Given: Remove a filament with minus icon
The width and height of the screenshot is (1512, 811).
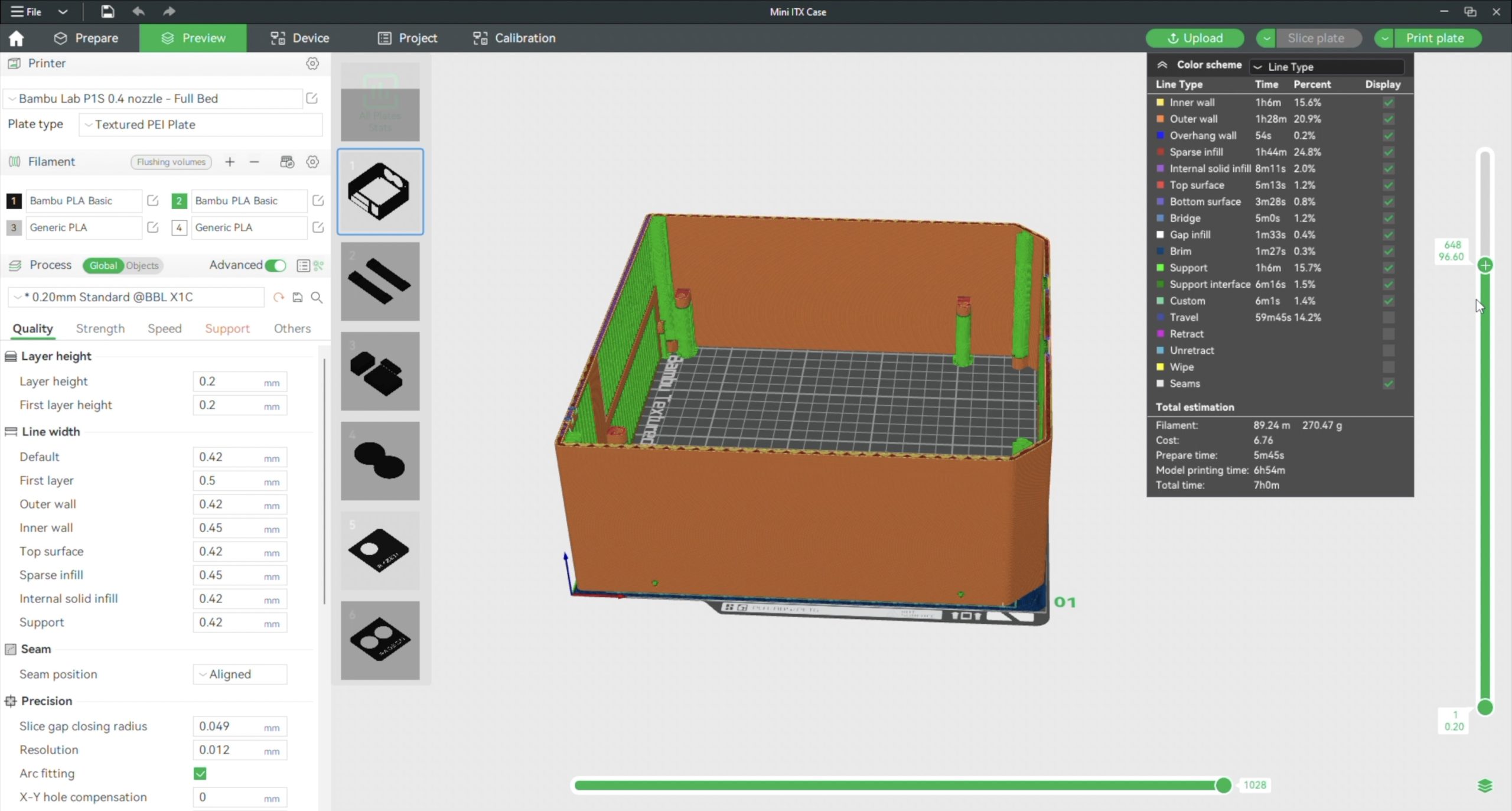Looking at the screenshot, I should click(254, 162).
